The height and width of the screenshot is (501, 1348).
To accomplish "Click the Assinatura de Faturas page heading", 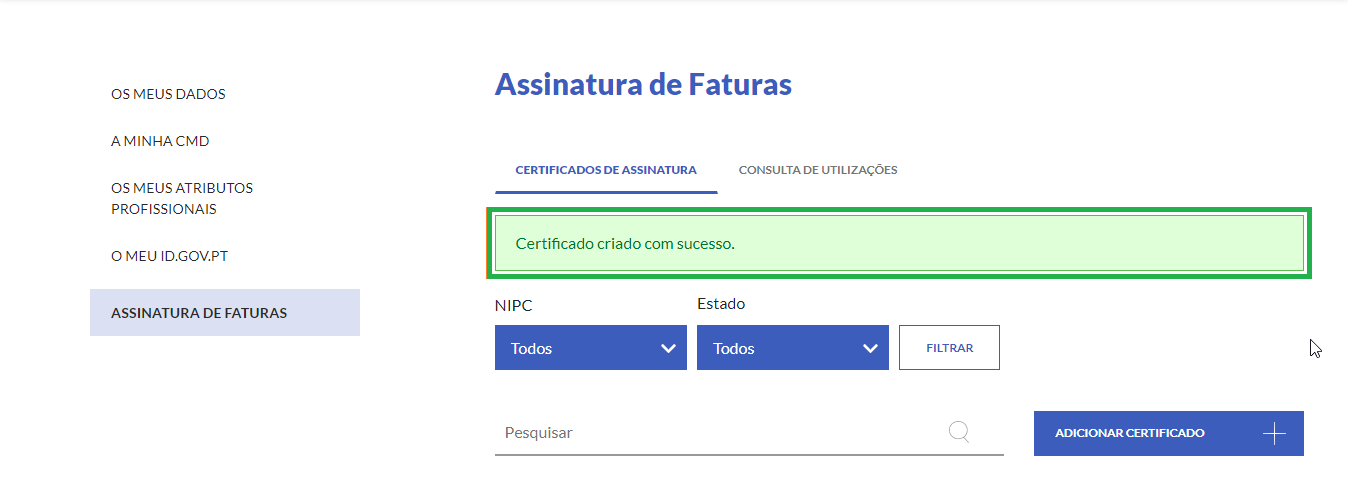I will tap(643, 85).
